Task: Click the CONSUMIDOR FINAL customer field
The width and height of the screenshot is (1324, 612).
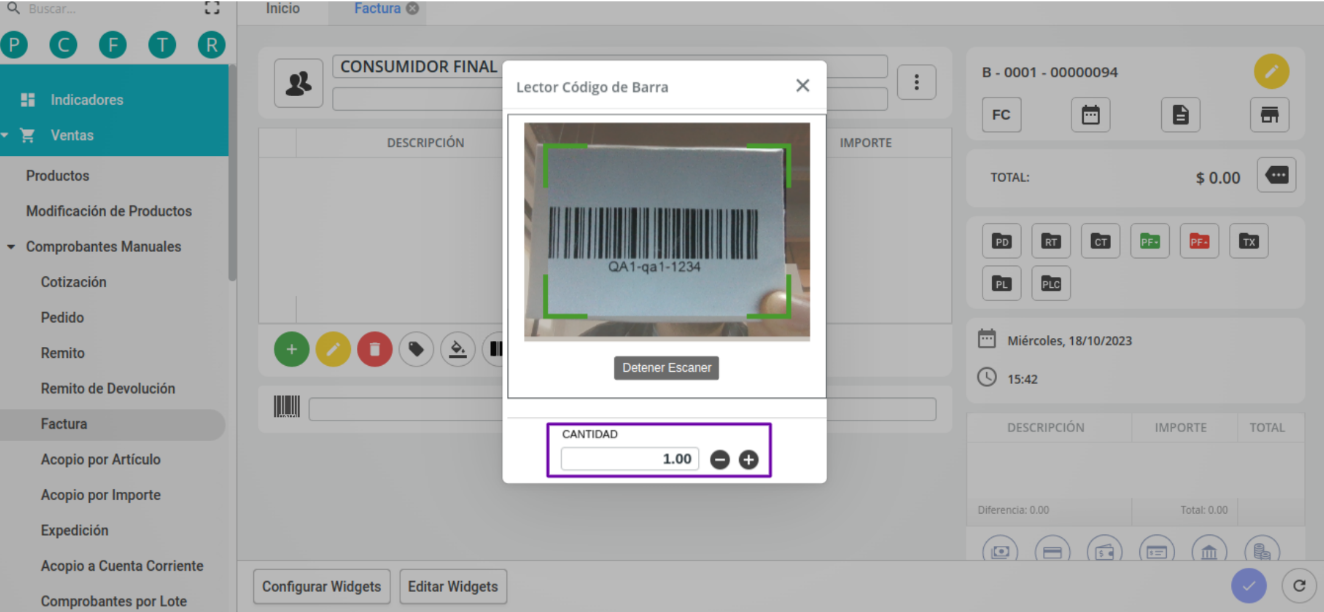Action: pyautogui.click(x=610, y=66)
